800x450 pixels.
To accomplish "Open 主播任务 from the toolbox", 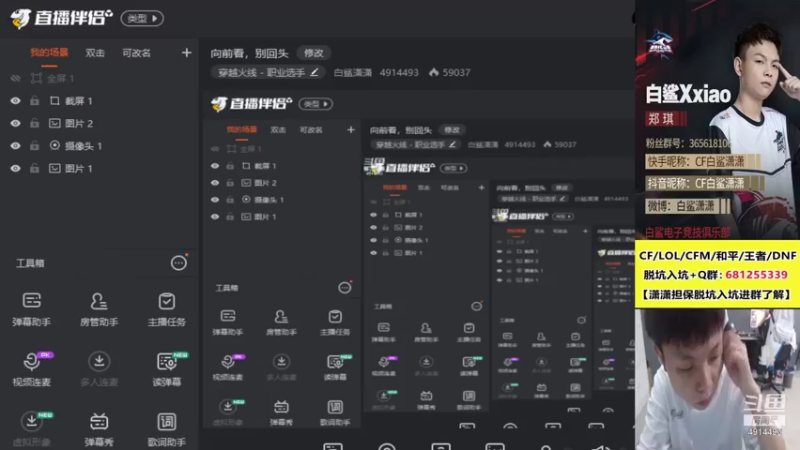I will pos(166,309).
